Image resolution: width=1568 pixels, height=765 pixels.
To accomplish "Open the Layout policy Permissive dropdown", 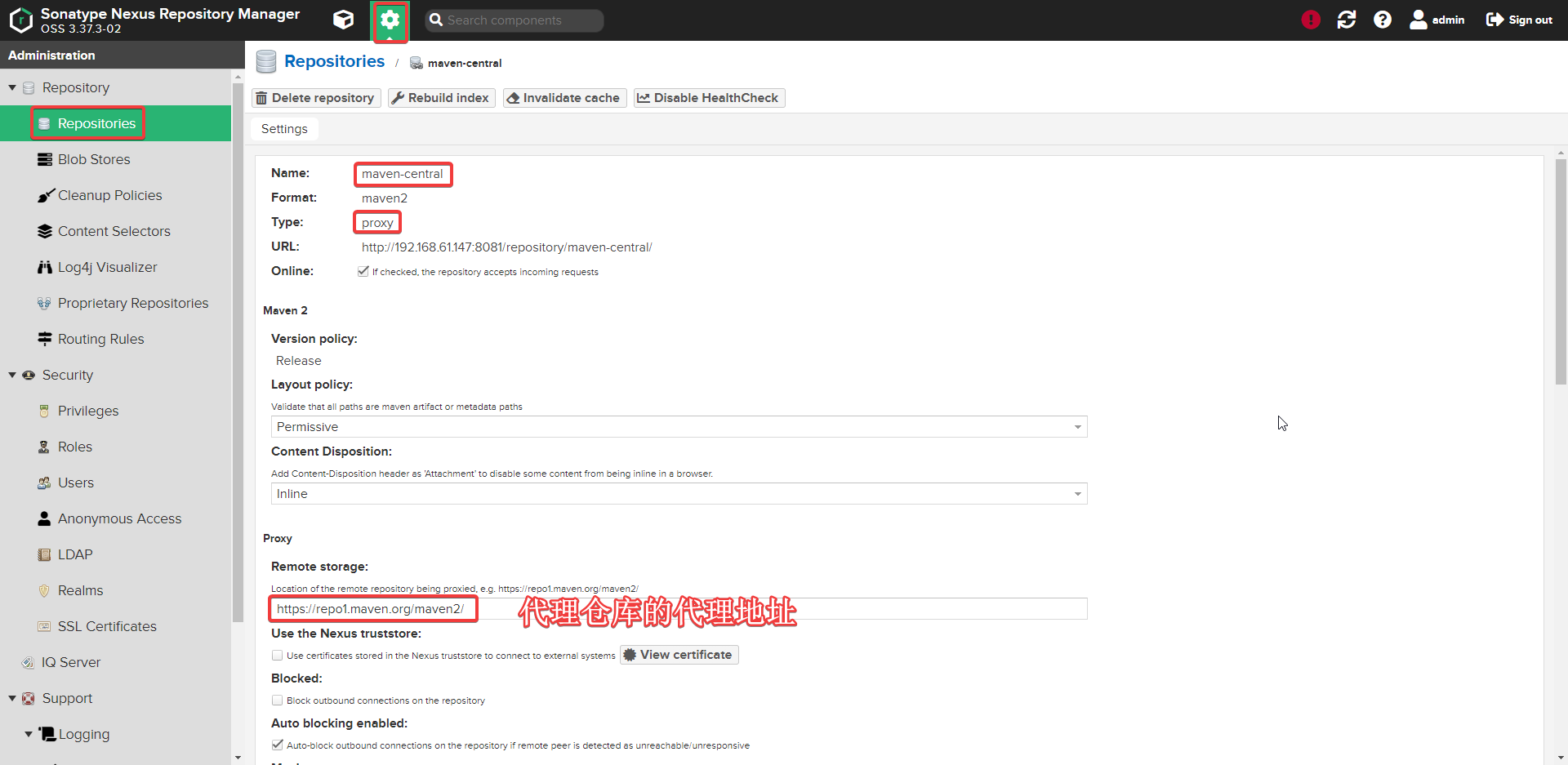I will 678,427.
